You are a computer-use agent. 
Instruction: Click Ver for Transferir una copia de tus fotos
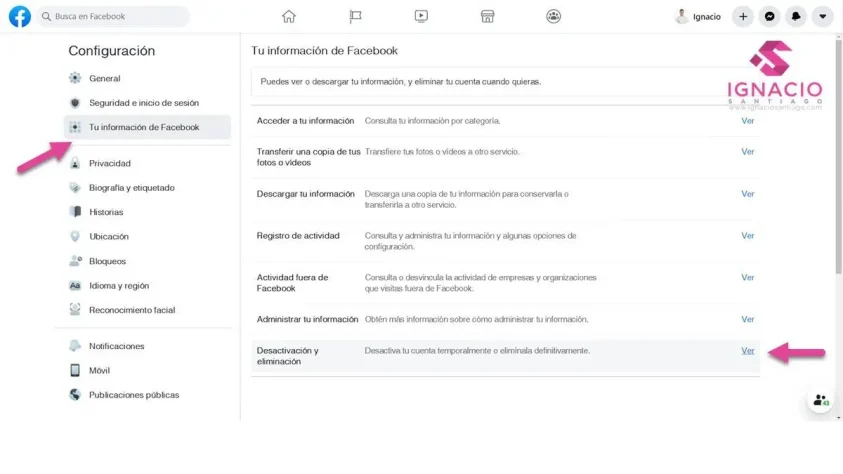[x=747, y=152]
